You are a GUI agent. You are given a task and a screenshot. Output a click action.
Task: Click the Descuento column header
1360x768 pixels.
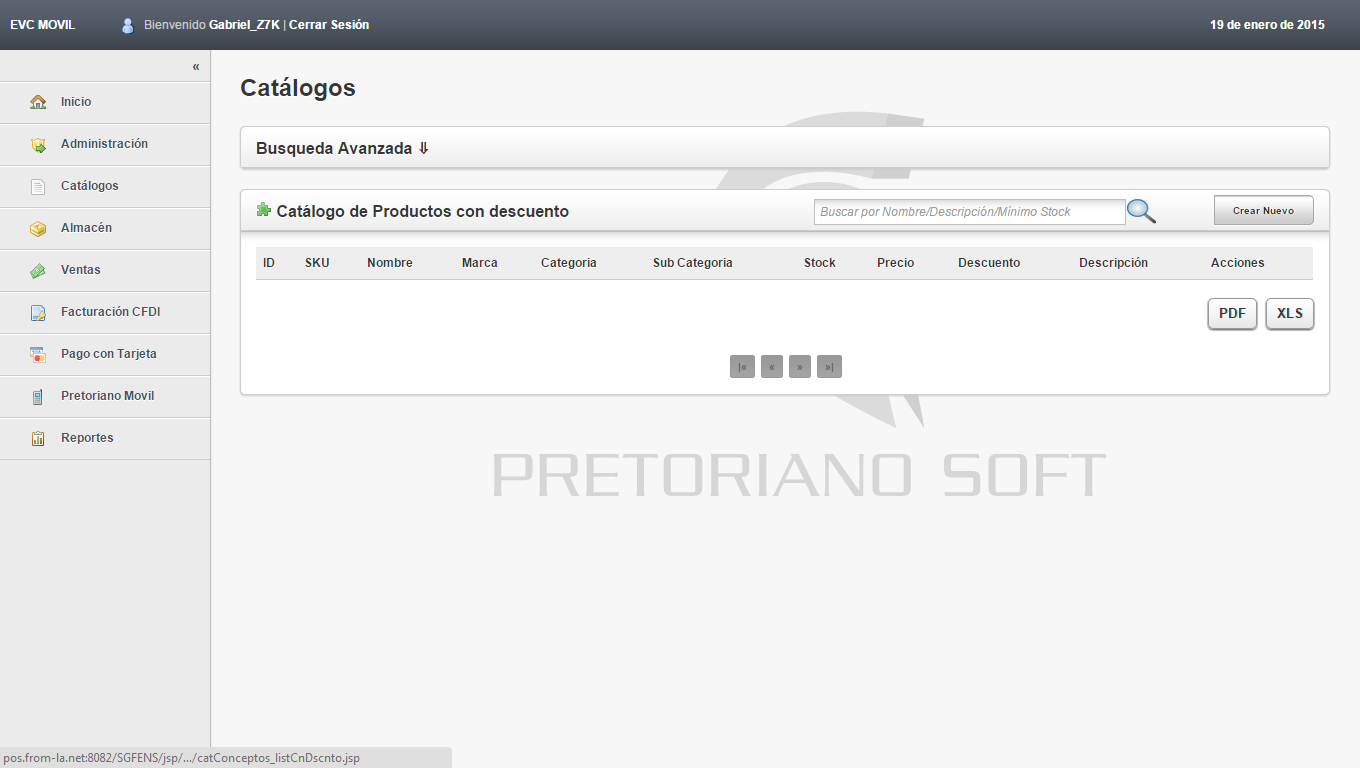click(x=989, y=263)
